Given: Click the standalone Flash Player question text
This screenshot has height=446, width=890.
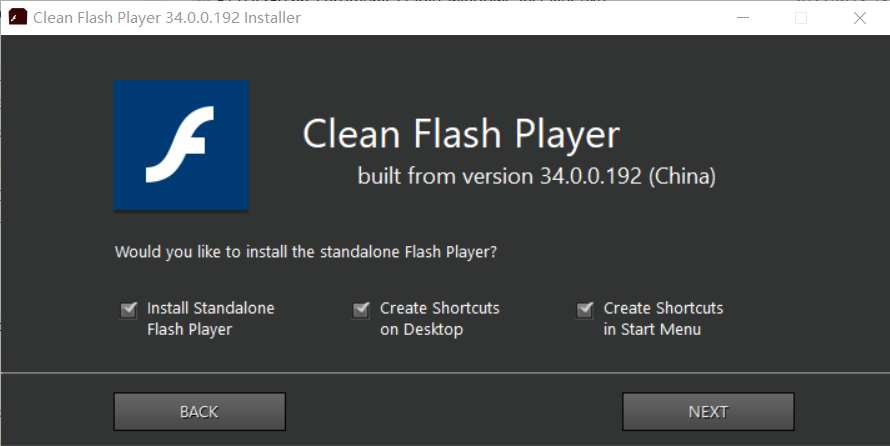Looking at the screenshot, I should [x=306, y=252].
